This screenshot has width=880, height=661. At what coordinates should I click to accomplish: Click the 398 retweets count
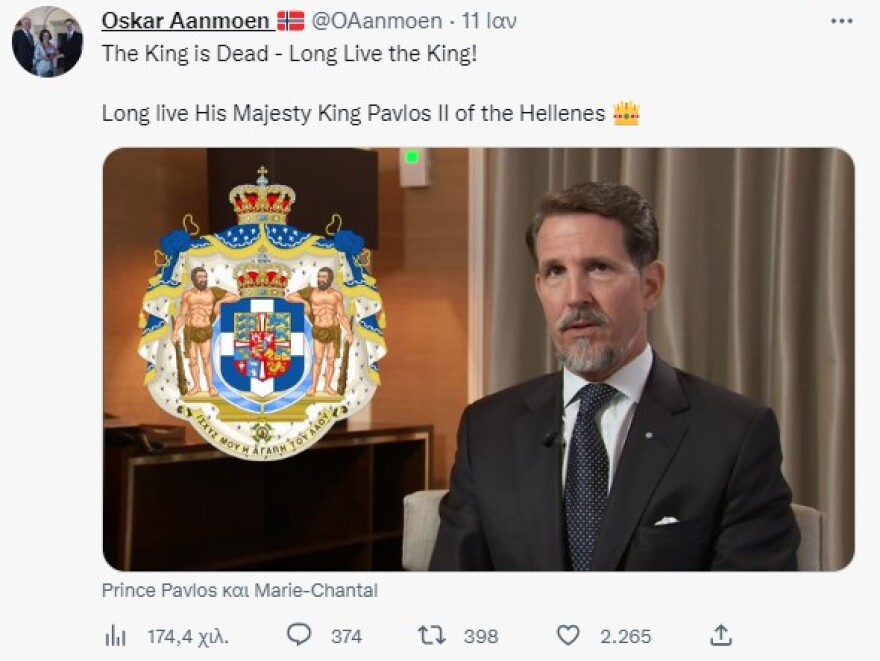click(x=480, y=636)
